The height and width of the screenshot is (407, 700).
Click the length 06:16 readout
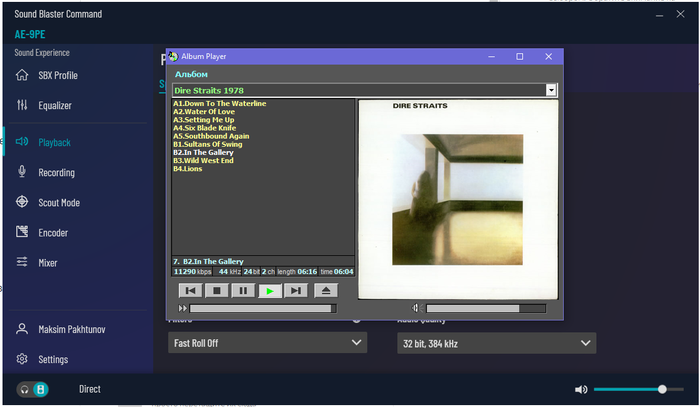tap(297, 271)
